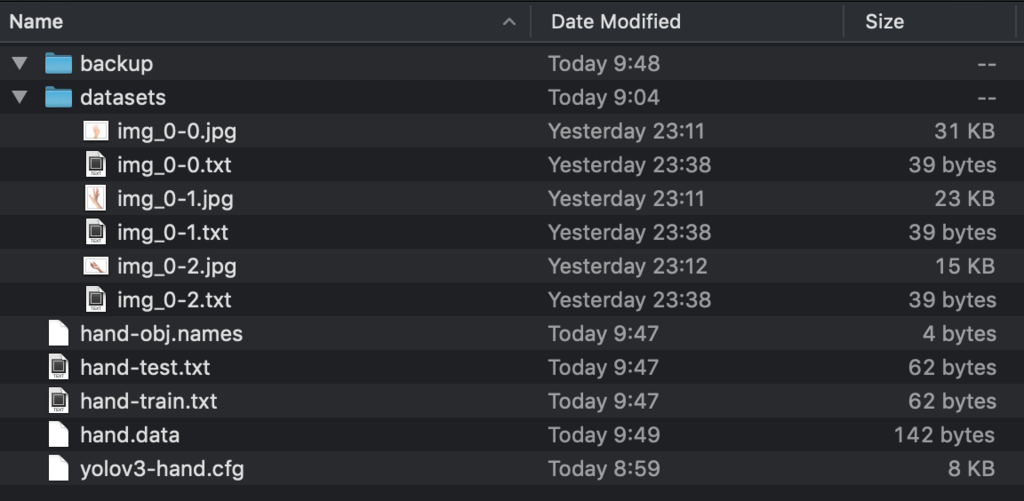The image size is (1024, 501).
Task: Click the datasets folder icon
Action: 59,98
